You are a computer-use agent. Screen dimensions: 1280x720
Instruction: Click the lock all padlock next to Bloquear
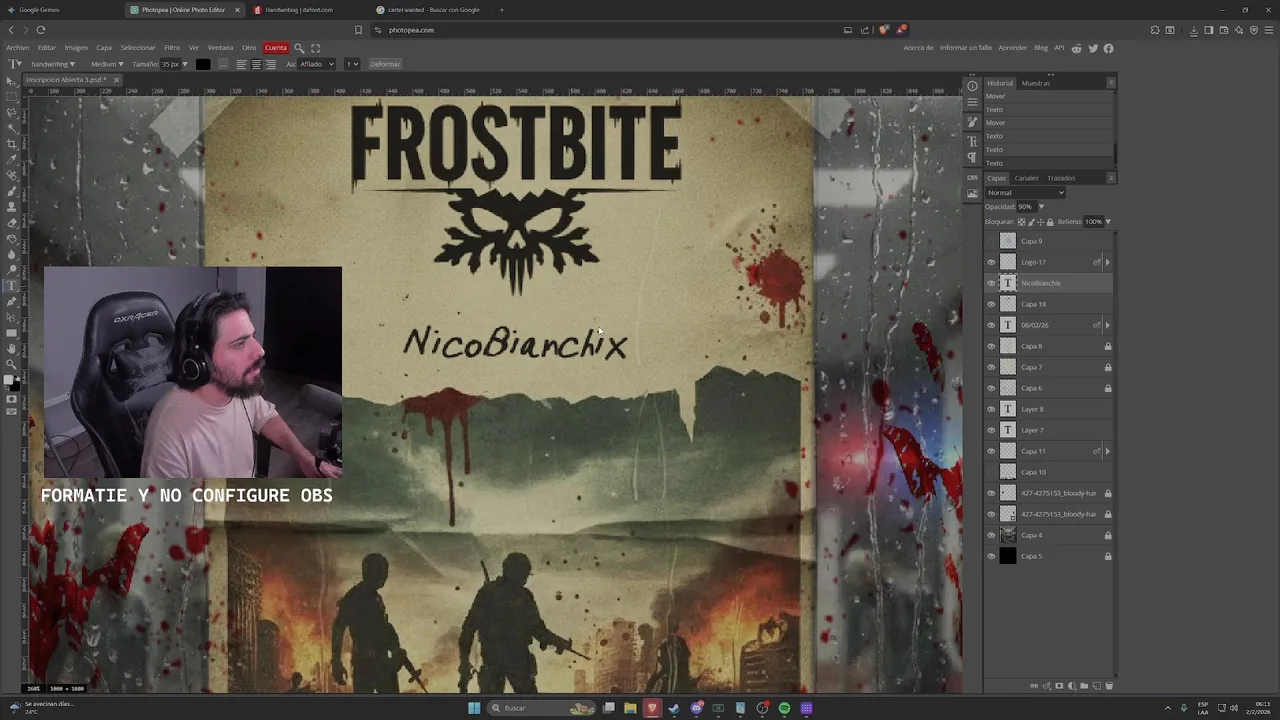(x=1049, y=222)
